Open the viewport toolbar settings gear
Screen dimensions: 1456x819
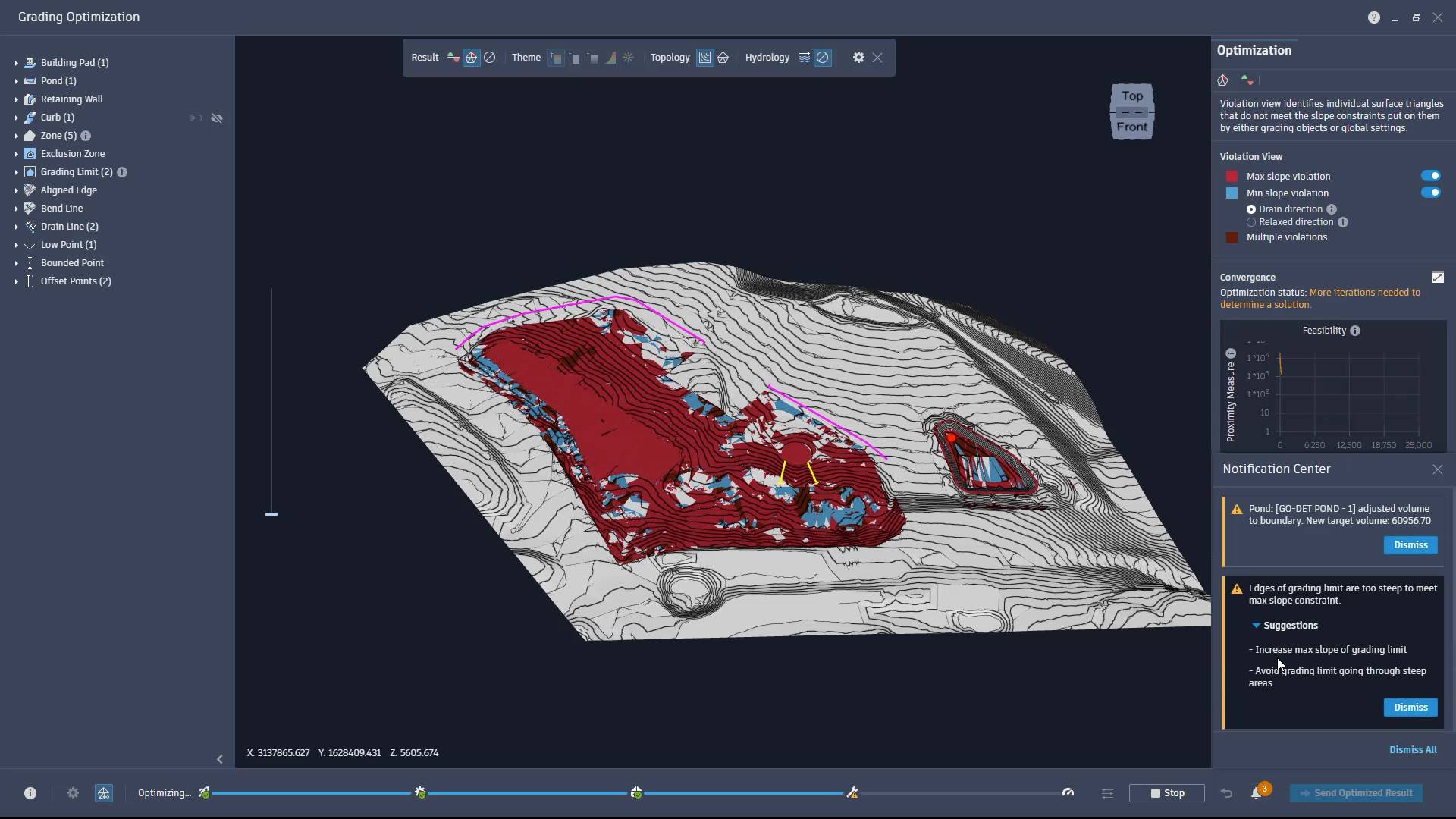[x=858, y=57]
